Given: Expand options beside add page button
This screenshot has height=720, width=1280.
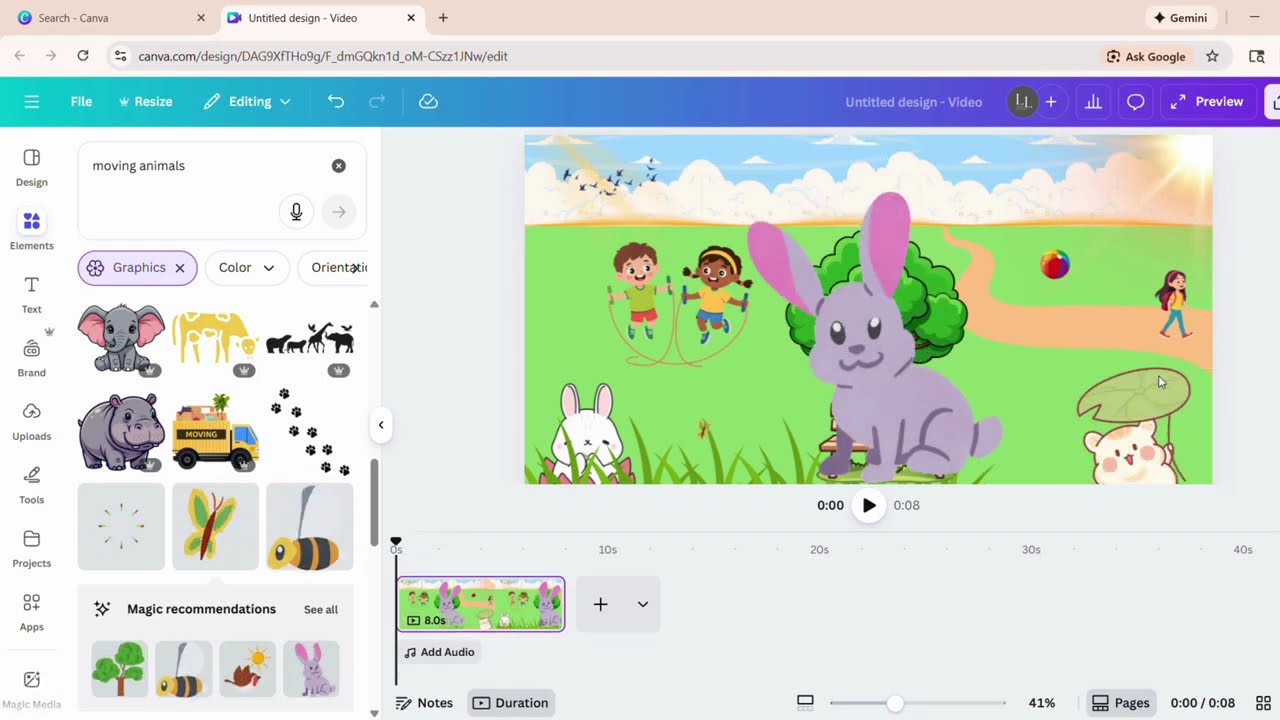Looking at the screenshot, I should coord(642,604).
